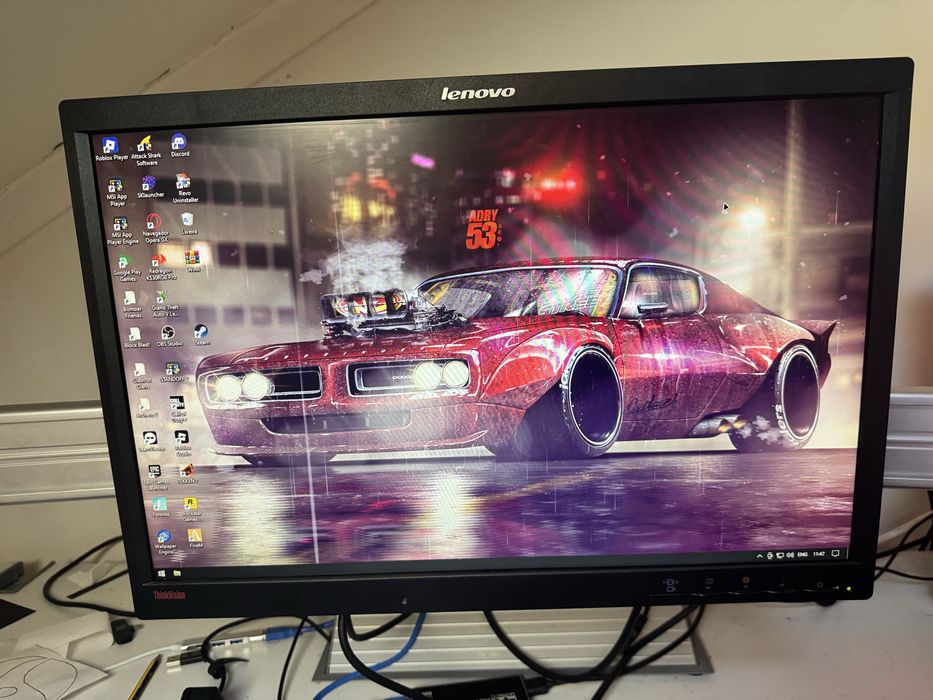
Task: Open the Roblox Studio shortcut
Action: point(182,443)
